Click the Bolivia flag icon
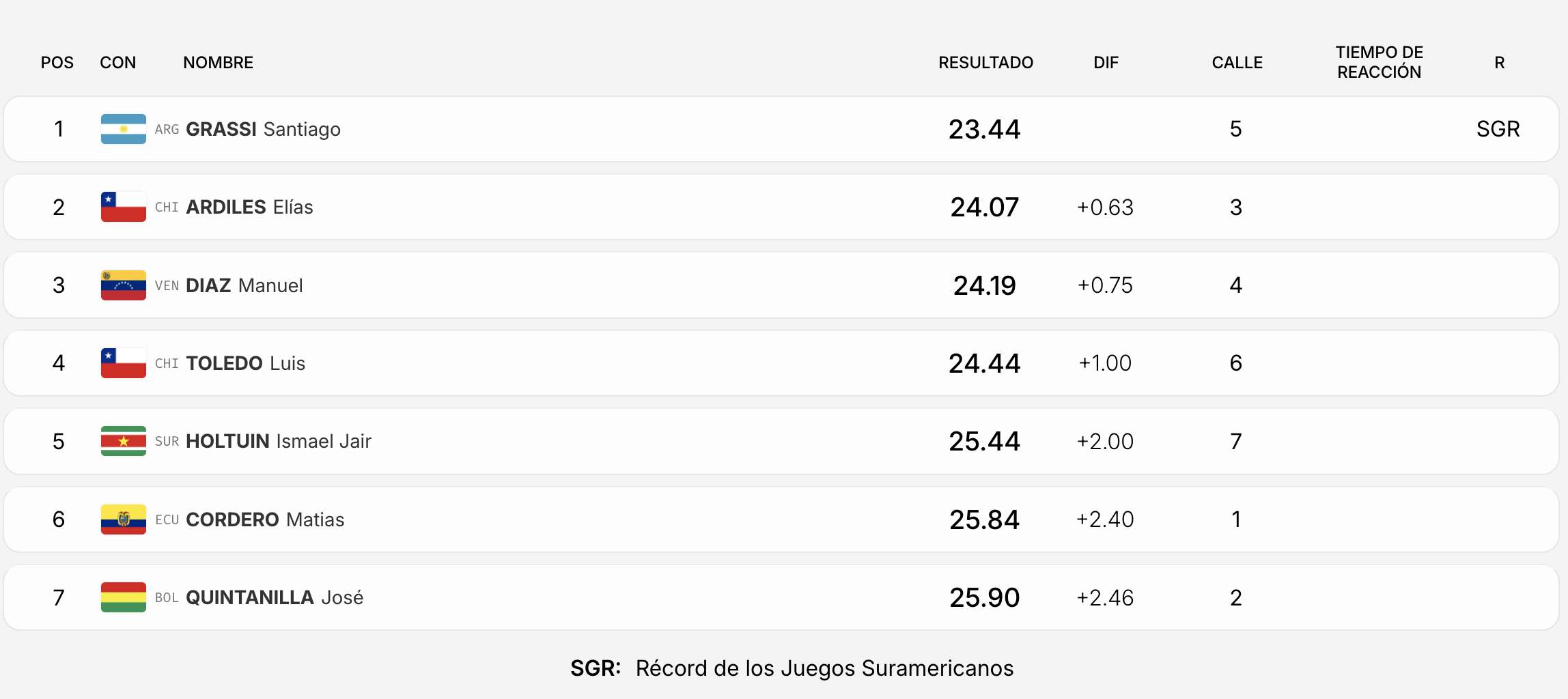Screen dimensions: 1568x699 pyautogui.click(x=124, y=597)
